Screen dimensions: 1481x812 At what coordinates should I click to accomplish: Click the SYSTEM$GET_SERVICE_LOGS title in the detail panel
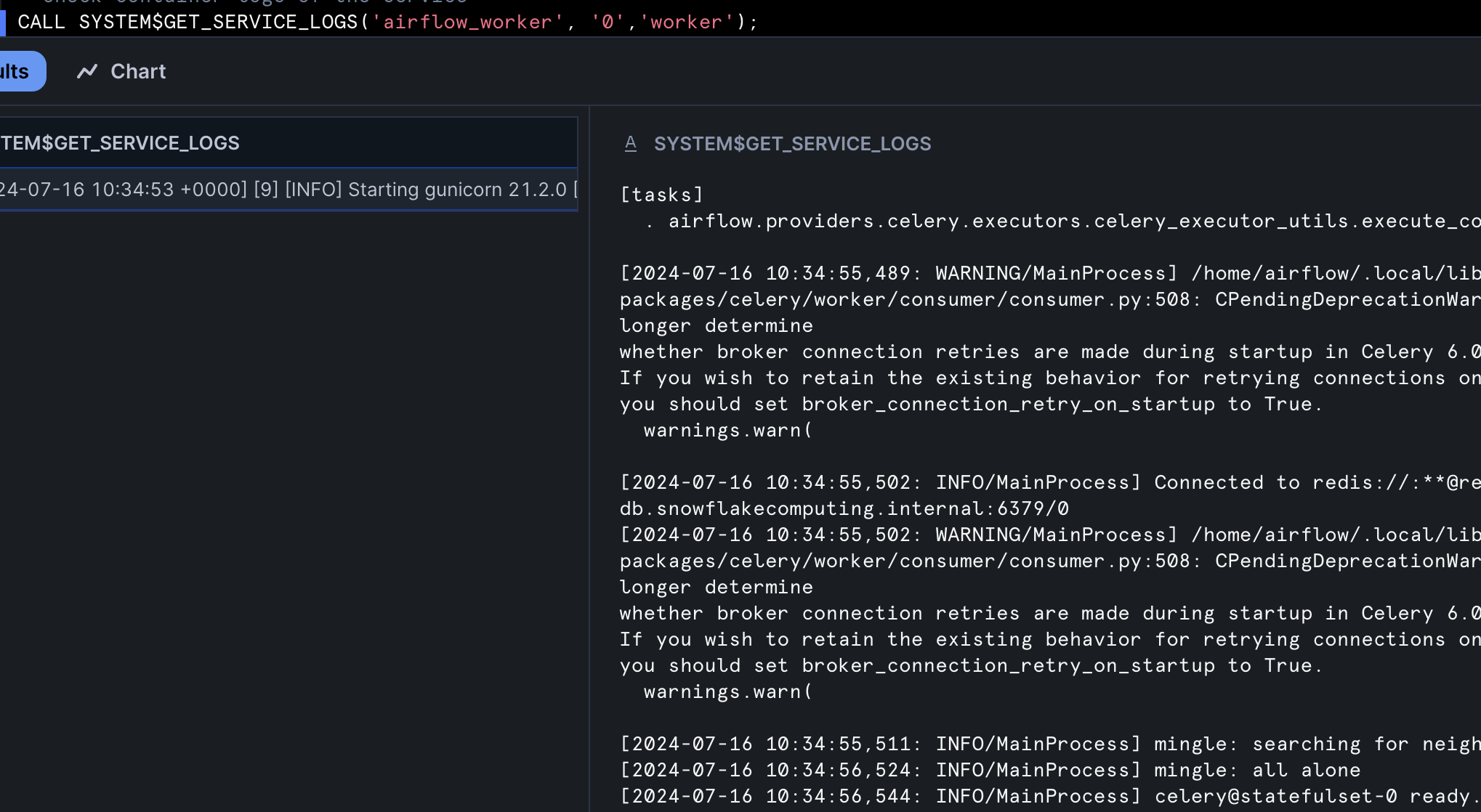coord(792,144)
